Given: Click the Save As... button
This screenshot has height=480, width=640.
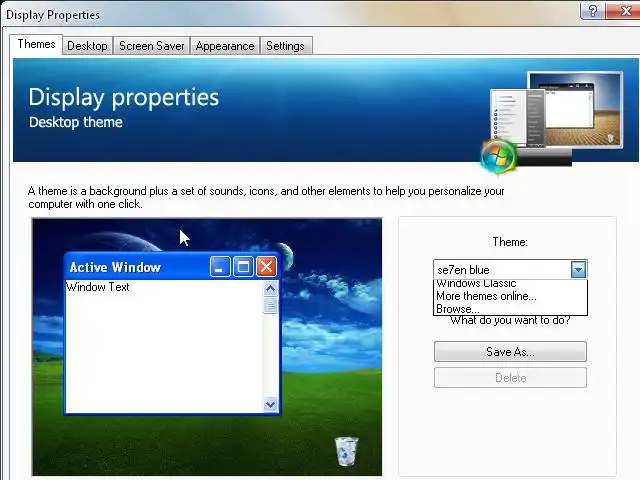Looking at the screenshot, I should click(x=510, y=352).
